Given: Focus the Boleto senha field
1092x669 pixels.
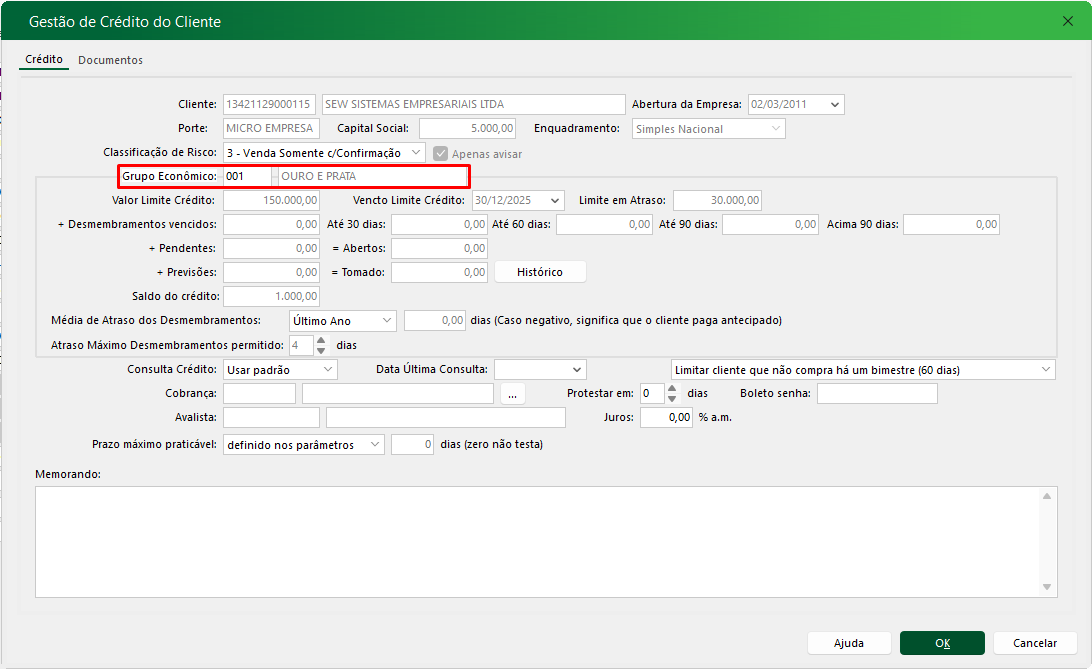Looking at the screenshot, I should [x=878, y=394].
